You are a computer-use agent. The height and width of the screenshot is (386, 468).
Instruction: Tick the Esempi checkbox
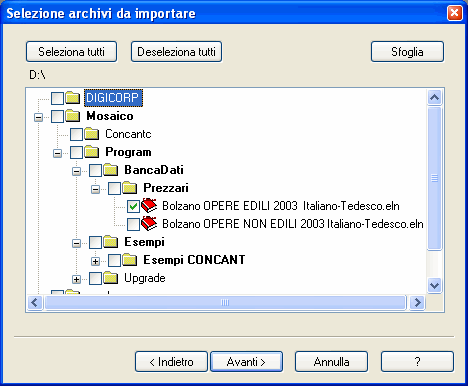(95, 242)
